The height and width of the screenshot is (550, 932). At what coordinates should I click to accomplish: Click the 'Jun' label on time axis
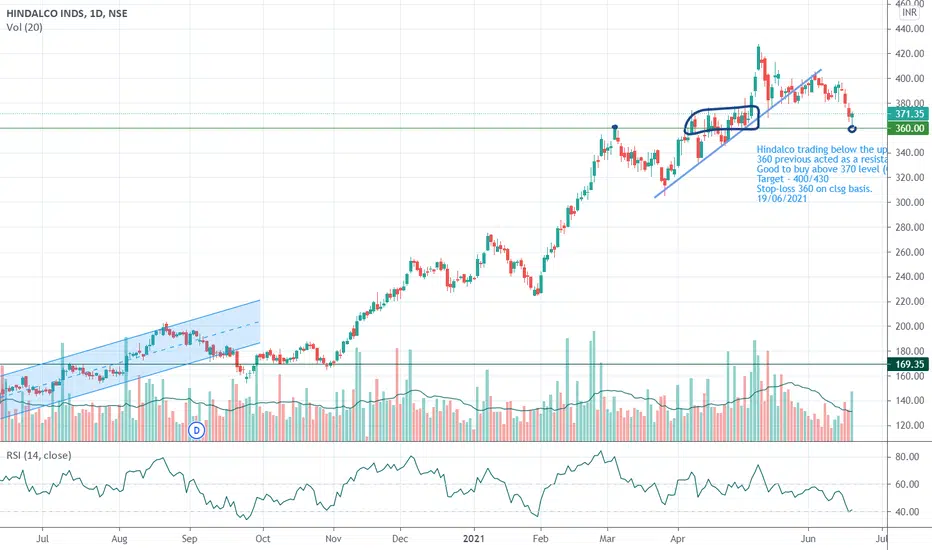[808, 539]
